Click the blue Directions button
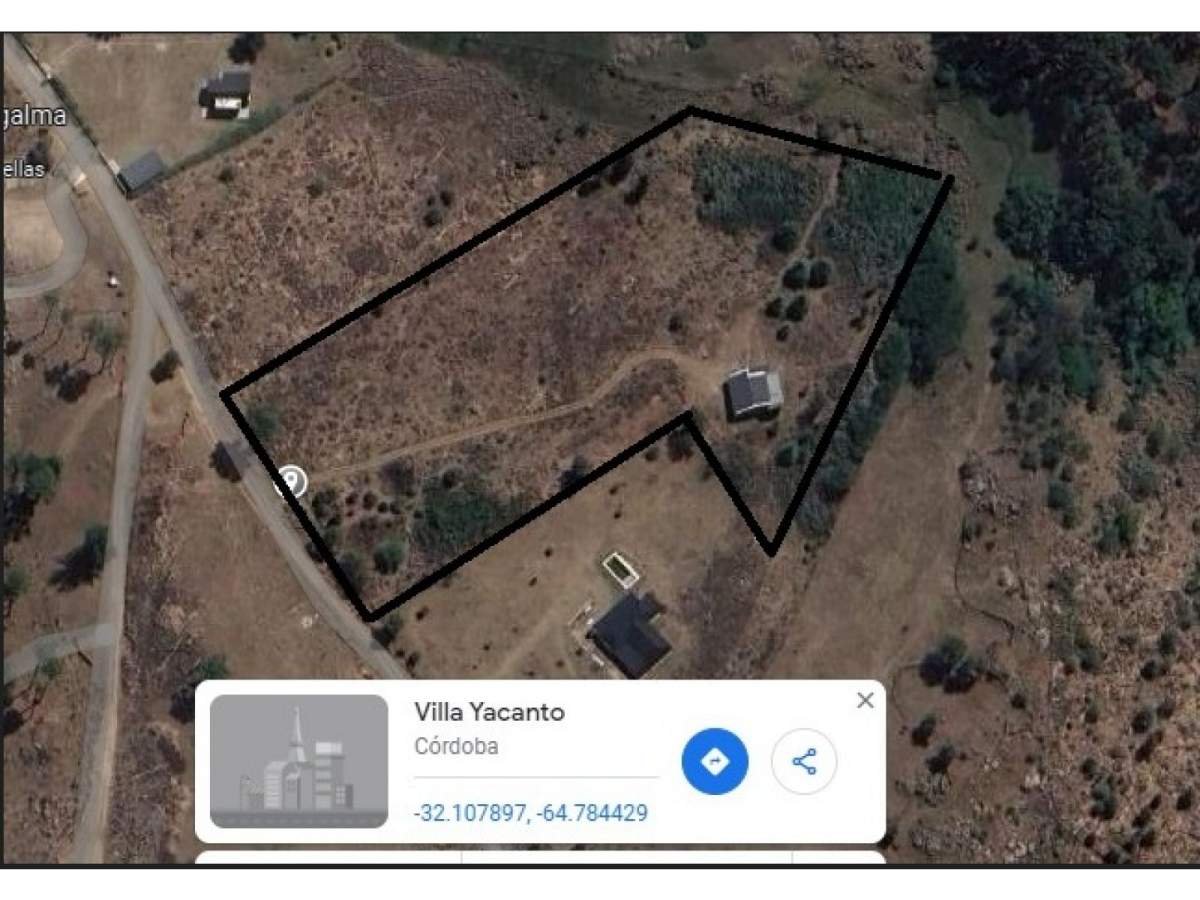 tap(714, 762)
